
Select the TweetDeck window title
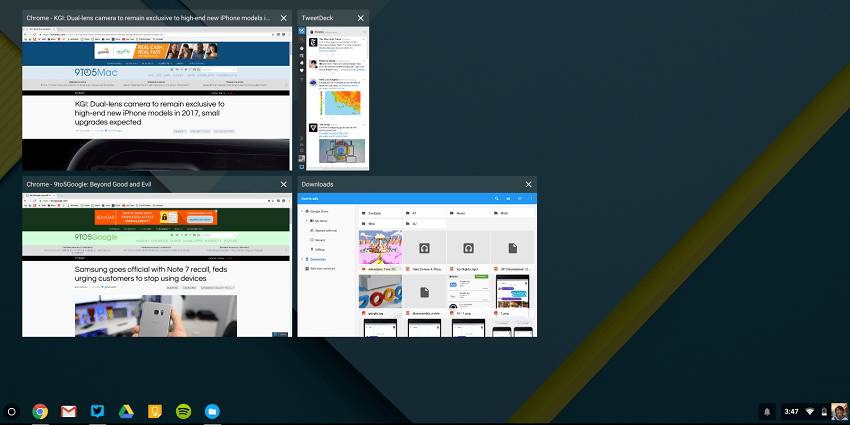click(317, 18)
